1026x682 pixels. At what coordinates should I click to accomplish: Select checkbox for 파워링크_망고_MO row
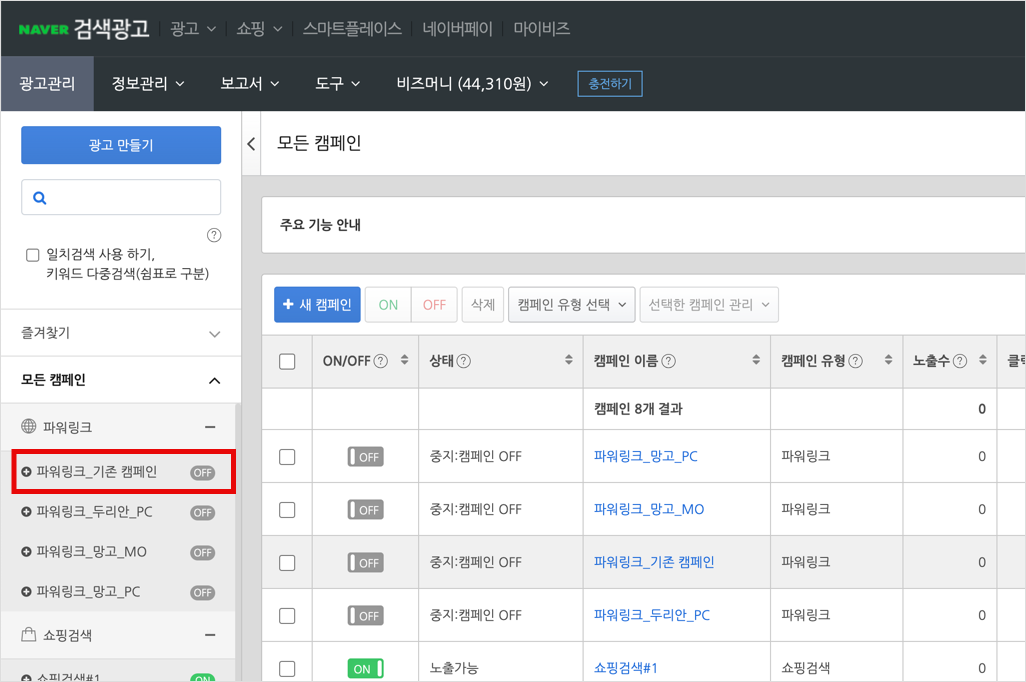click(287, 510)
